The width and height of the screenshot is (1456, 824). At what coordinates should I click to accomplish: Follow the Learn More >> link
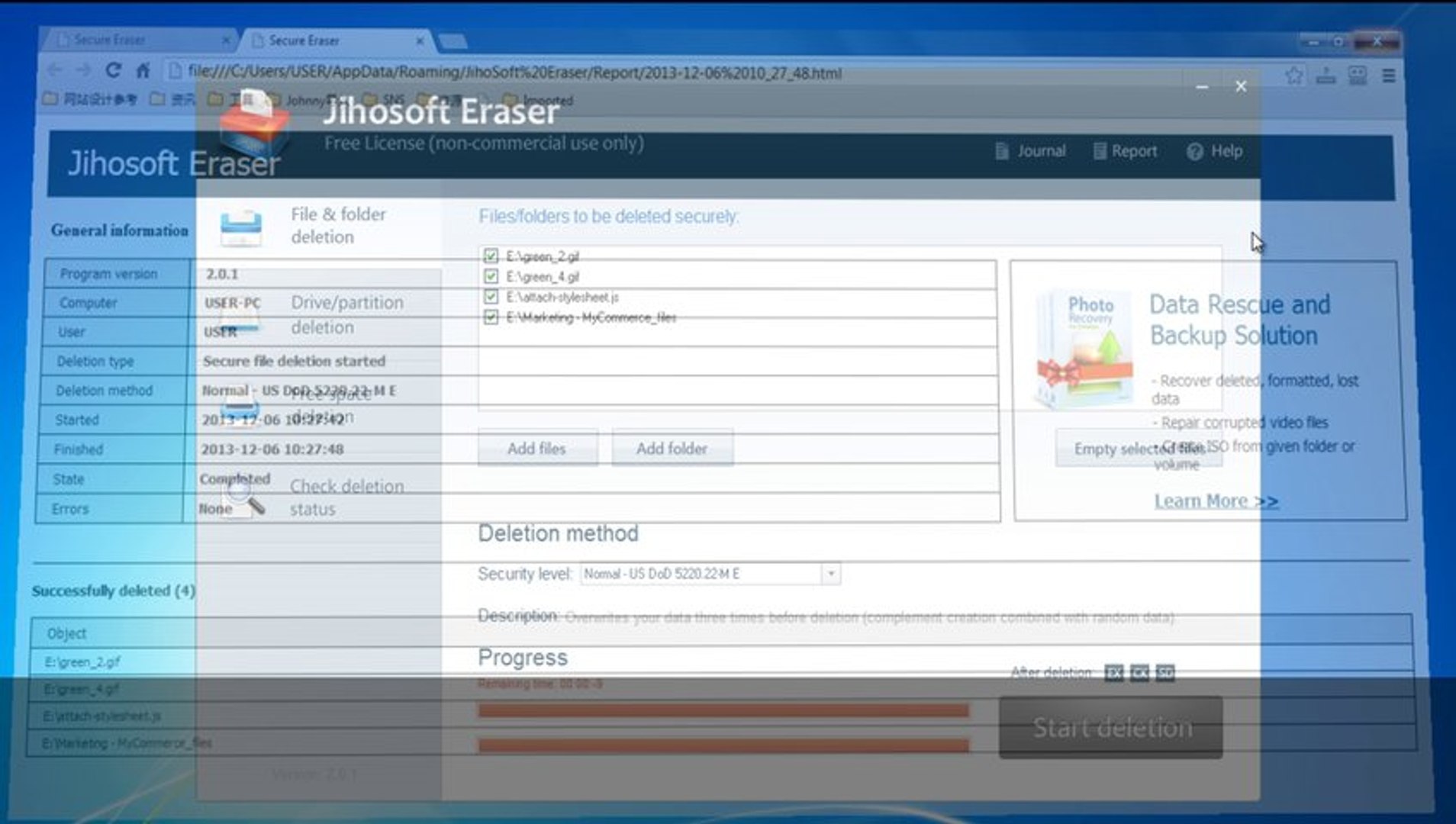(1216, 501)
